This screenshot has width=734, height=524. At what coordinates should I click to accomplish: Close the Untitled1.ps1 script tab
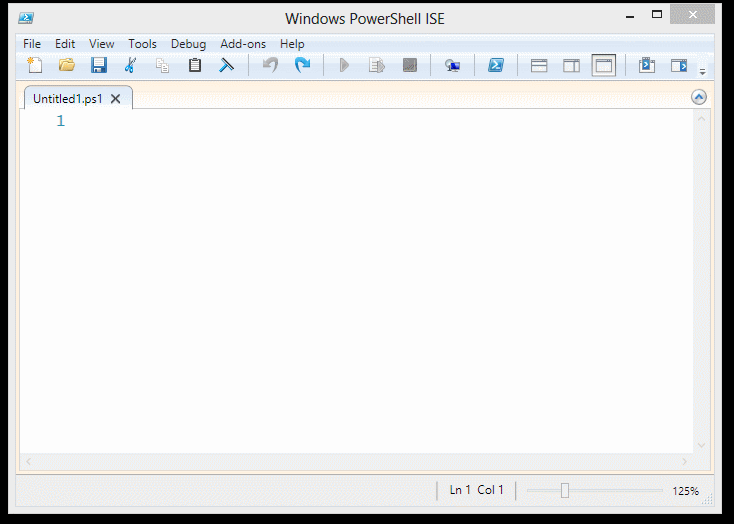pyautogui.click(x=116, y=99)
